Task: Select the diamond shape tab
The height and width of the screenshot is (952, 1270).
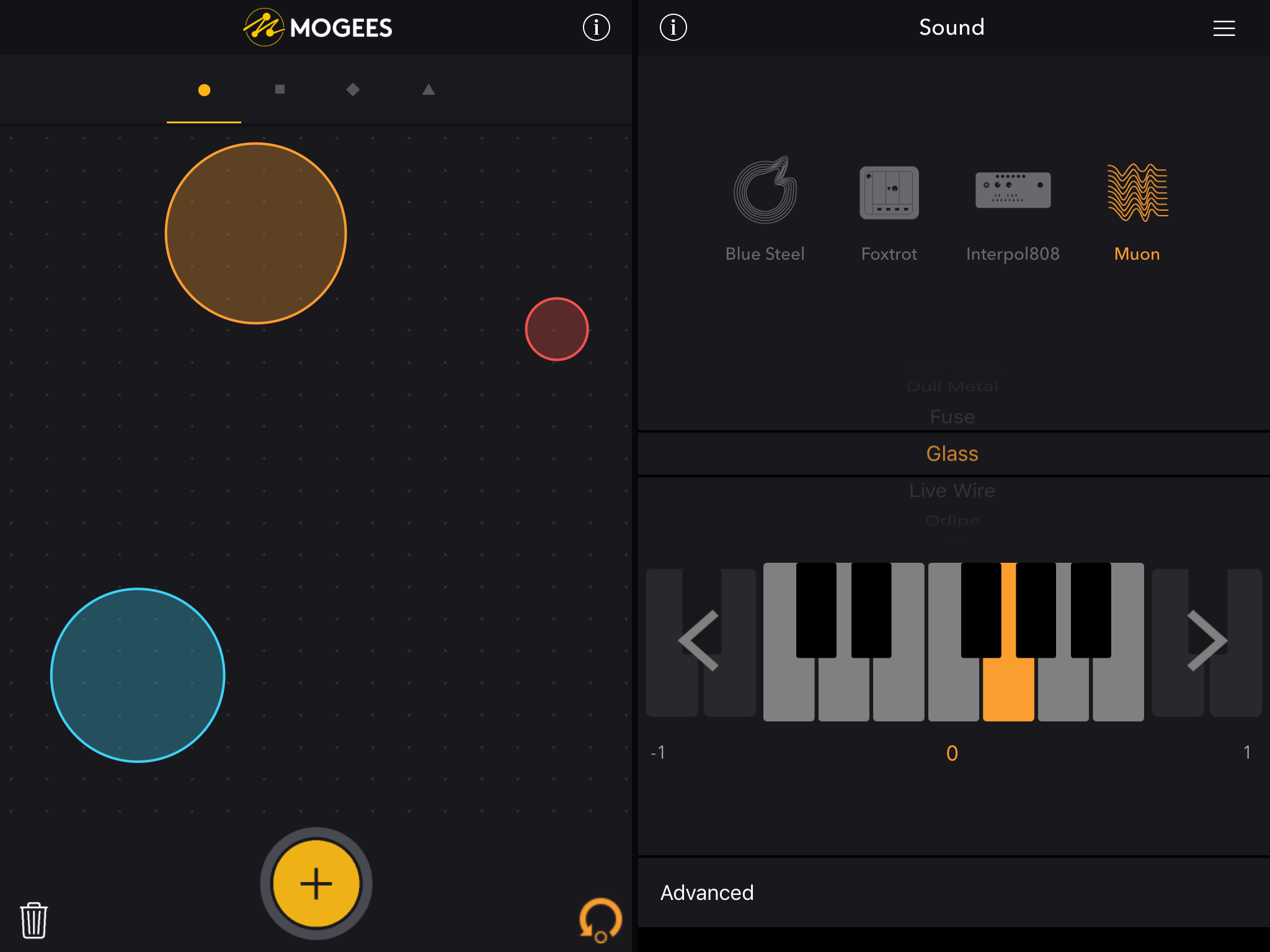Action: click(353, 90)
